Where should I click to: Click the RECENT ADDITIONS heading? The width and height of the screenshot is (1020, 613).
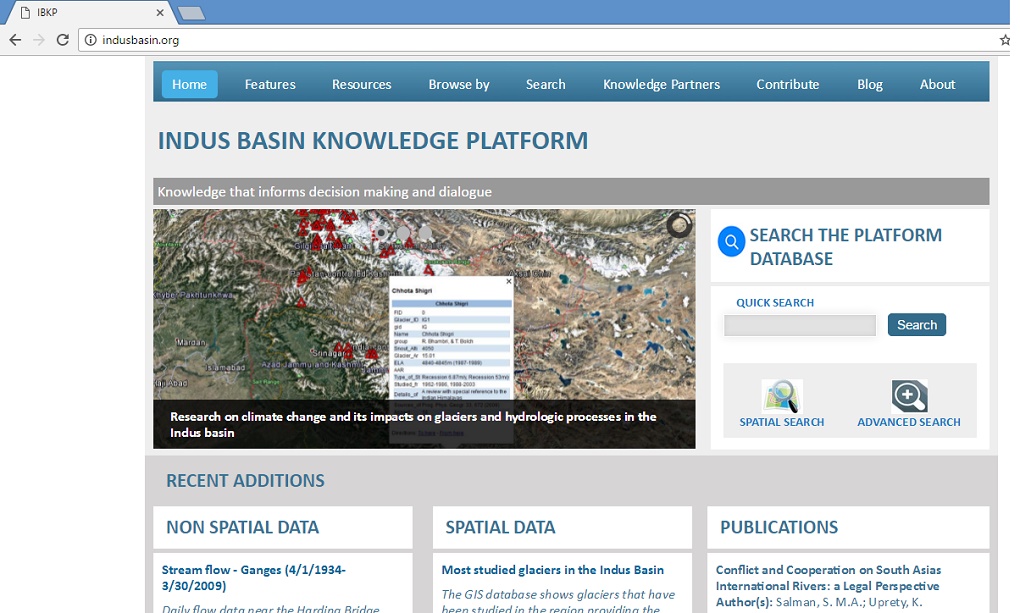click(x=245, y=481)
